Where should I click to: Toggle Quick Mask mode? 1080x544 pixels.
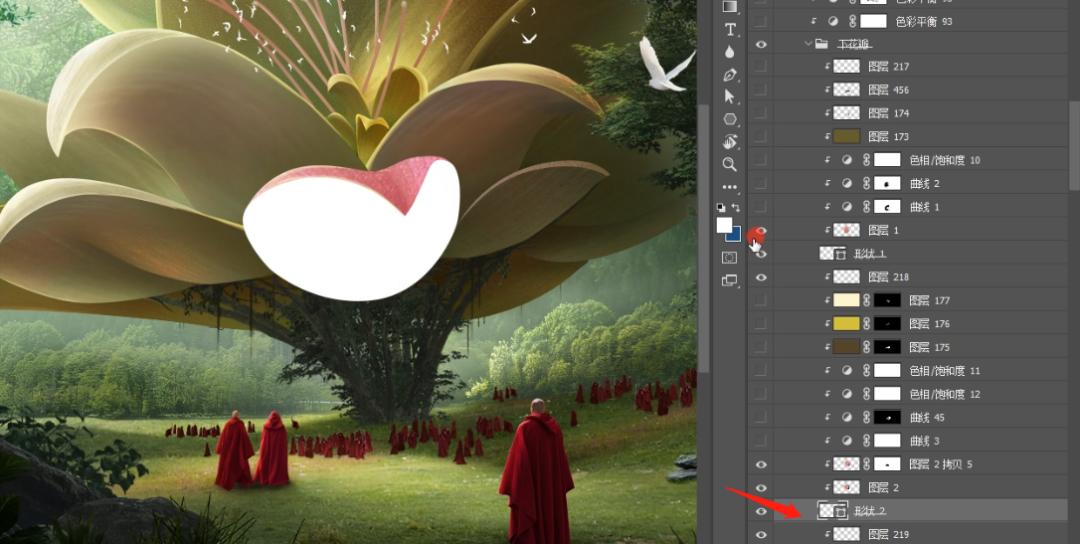click(x=730, y=258)
